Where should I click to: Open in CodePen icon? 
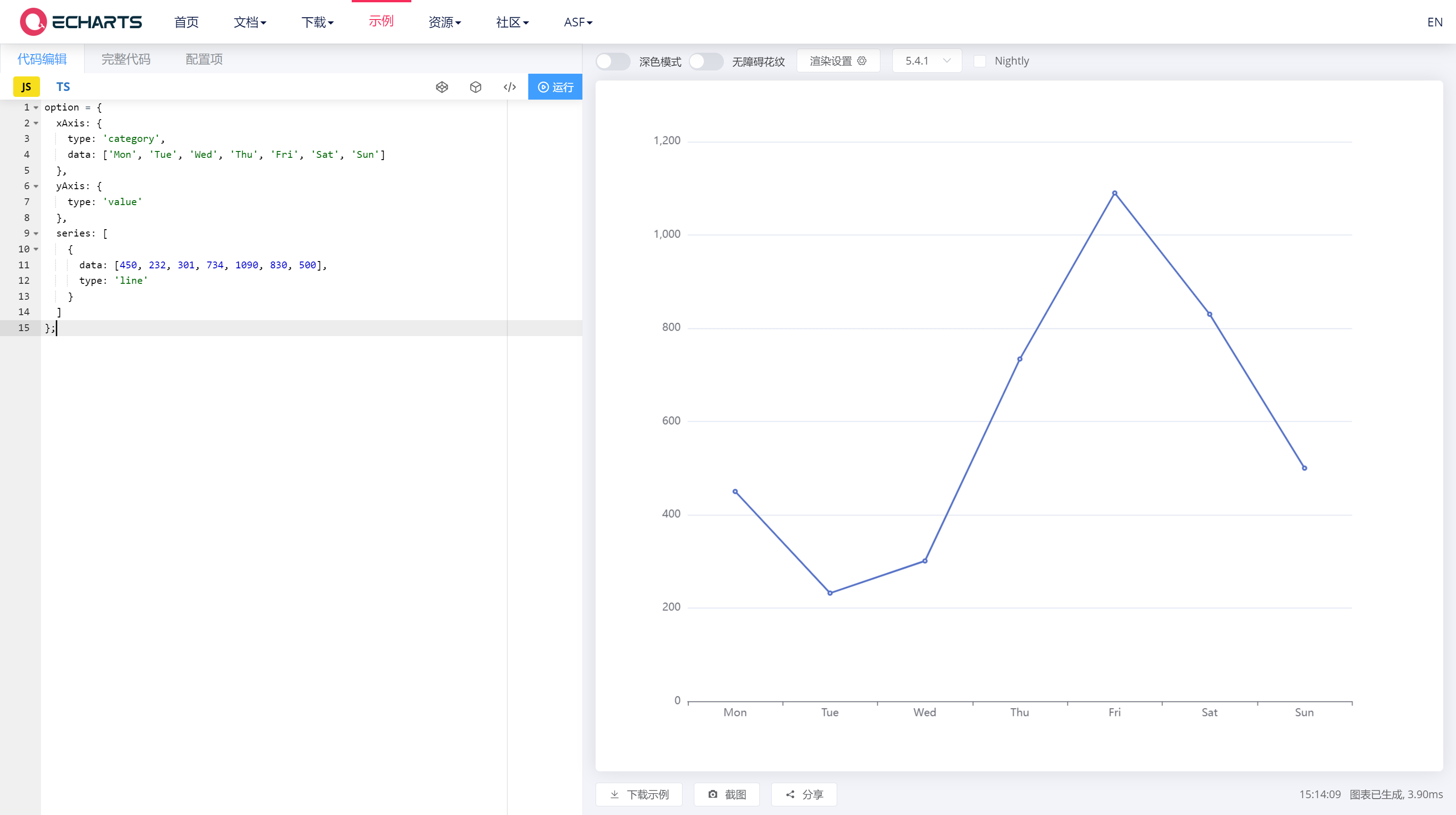[442, 87]
